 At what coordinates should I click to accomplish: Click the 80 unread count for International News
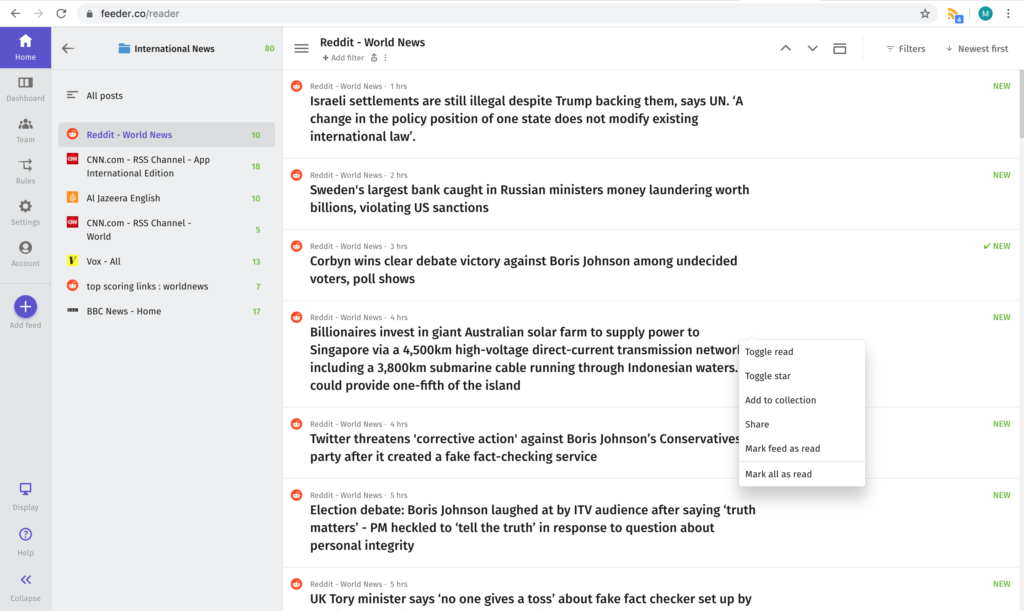[269, 48]
